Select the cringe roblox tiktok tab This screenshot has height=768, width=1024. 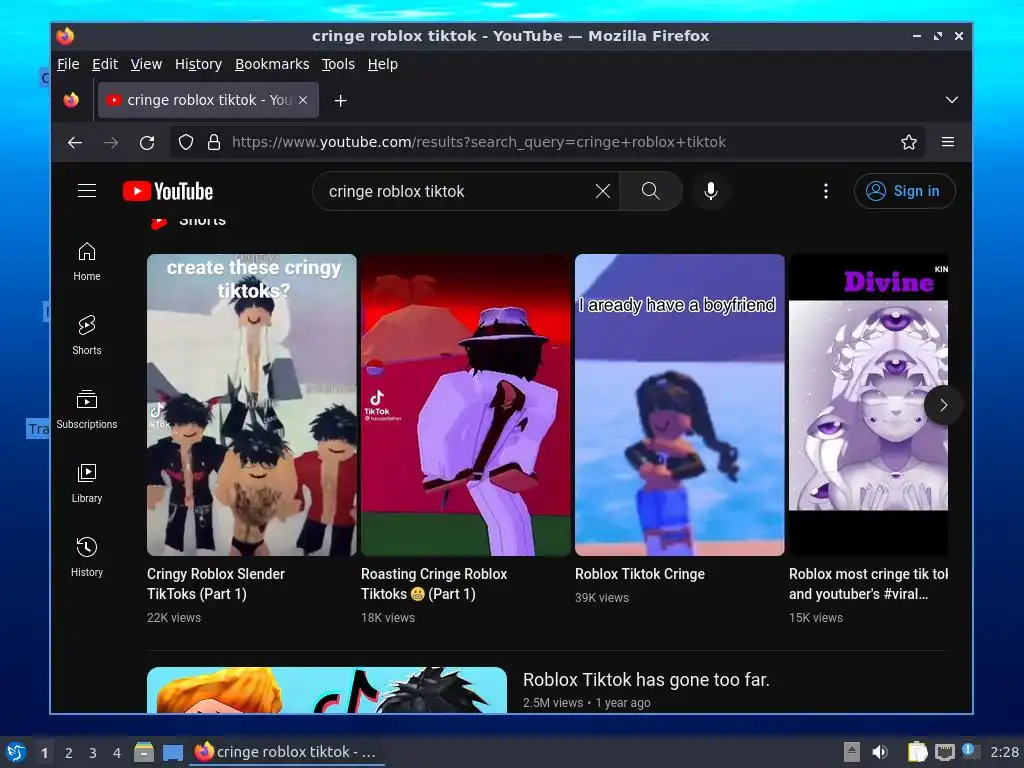coord(208,100)
